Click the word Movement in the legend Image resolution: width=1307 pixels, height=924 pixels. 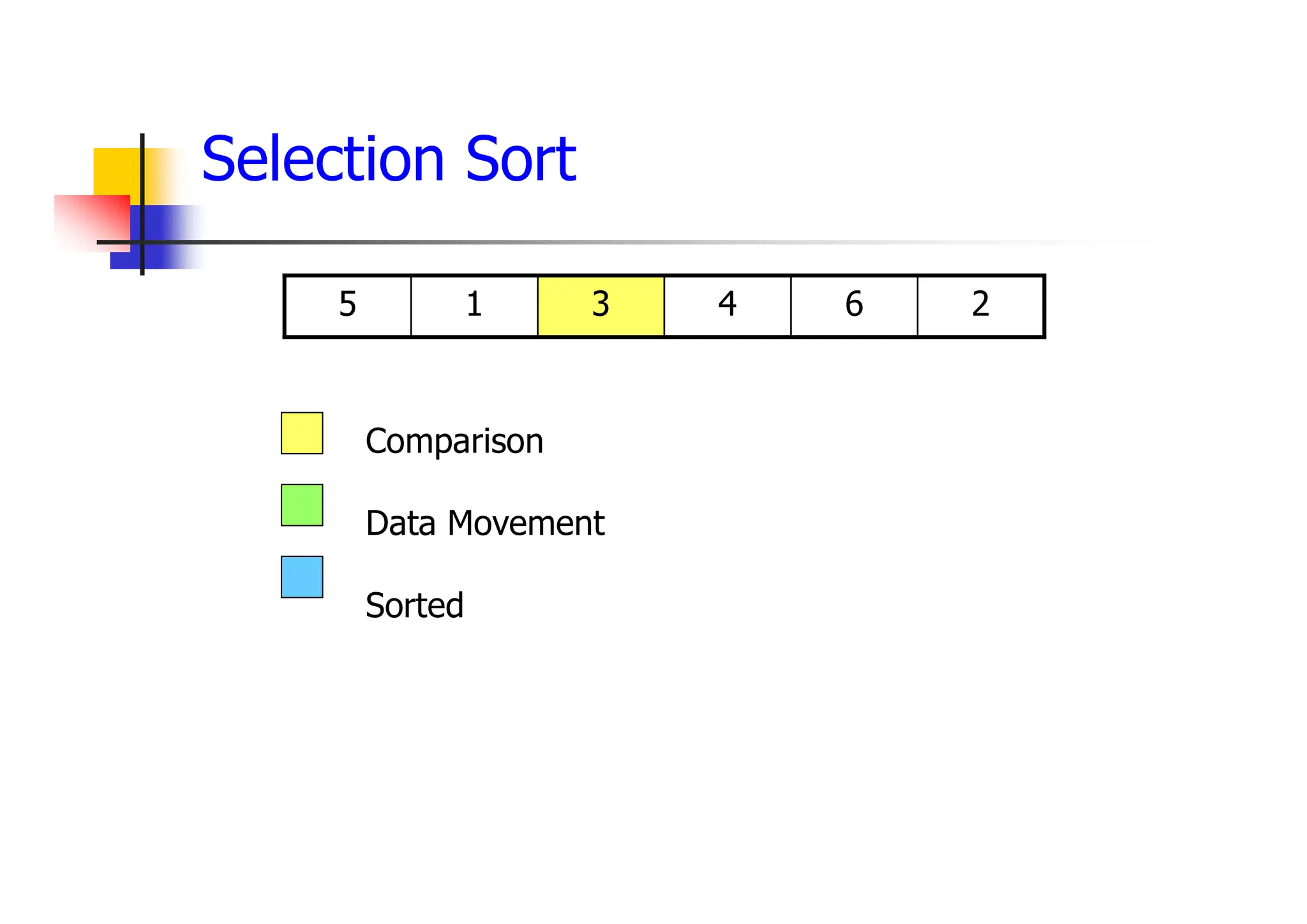tap(525, 523)
